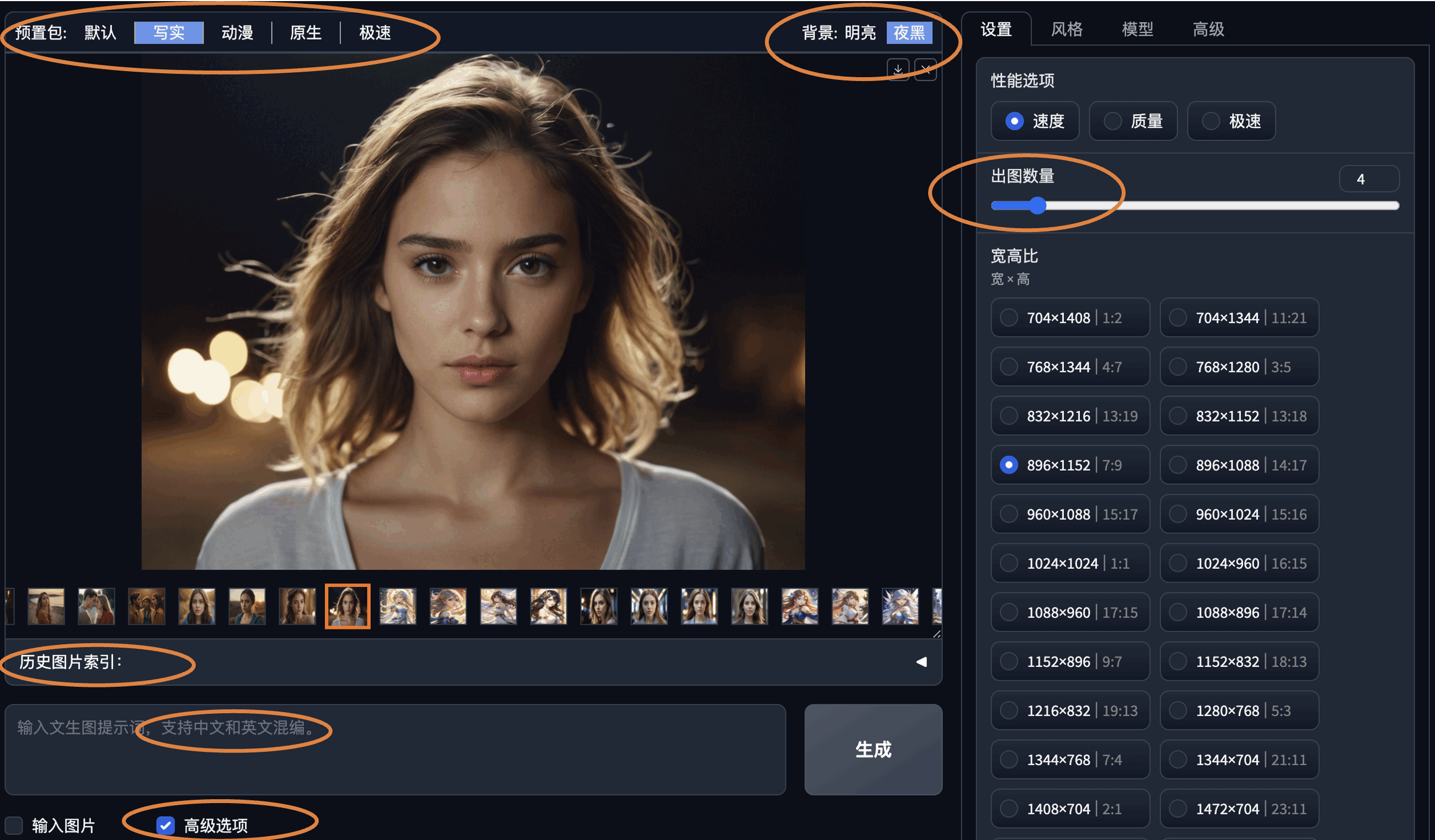Enable the 输入图片 checkbox
The width and height of the screenshot is (1435, 840).
(14, 825)
